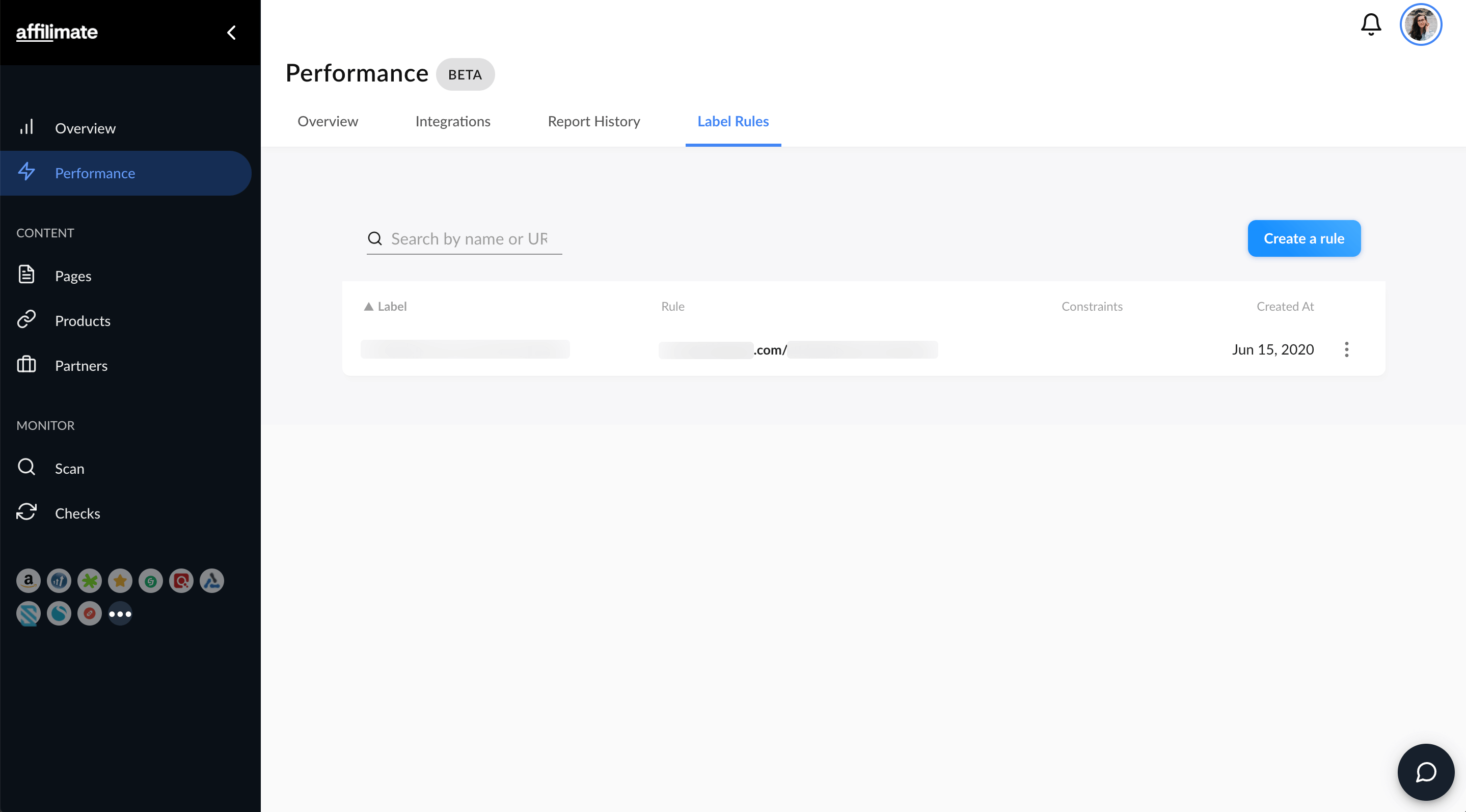Expand the collapsed sidebar panel
This screenshot has height=812, width=1466.
(x=230, y=32)
